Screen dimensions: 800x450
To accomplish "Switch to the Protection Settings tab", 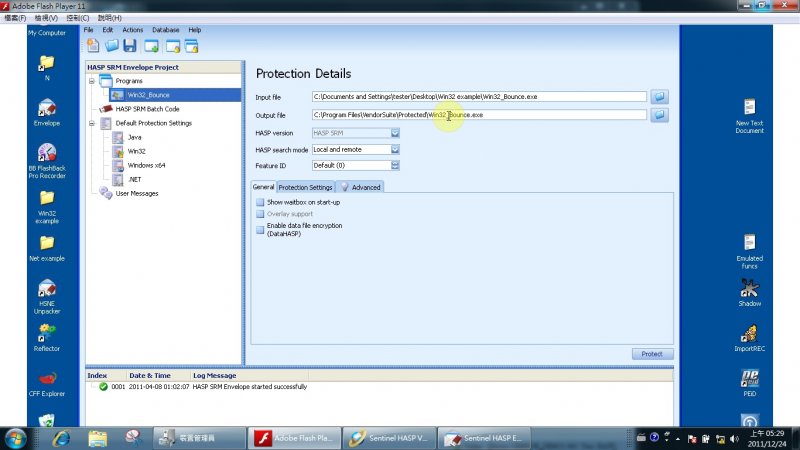I will pyautogui.click(x=305, y=187).
